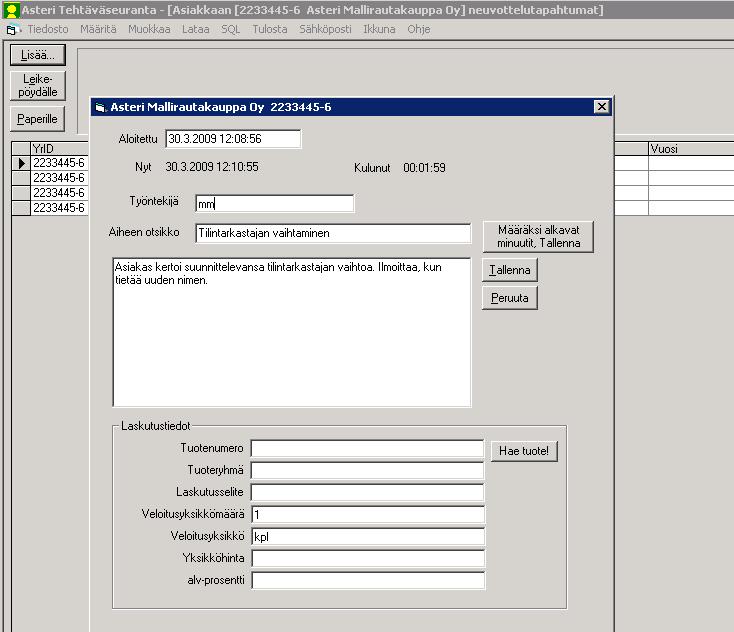Click the fourth row selector in the grid
The width and height of the screenshot is (734, 632).
(x=22, y=208)
